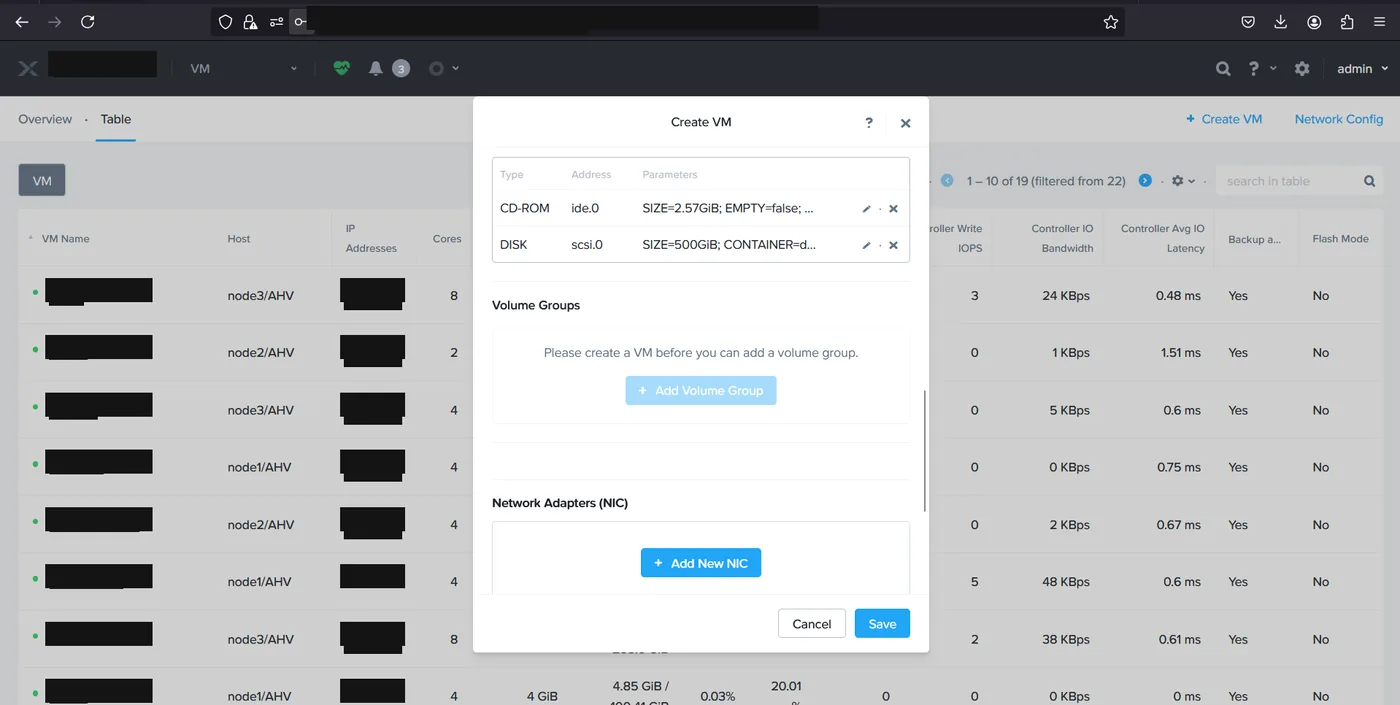Viewport: 1400px width, 705px height.
Task: Click the Create VM dialog scrollbar
Action: click(925, 451)
